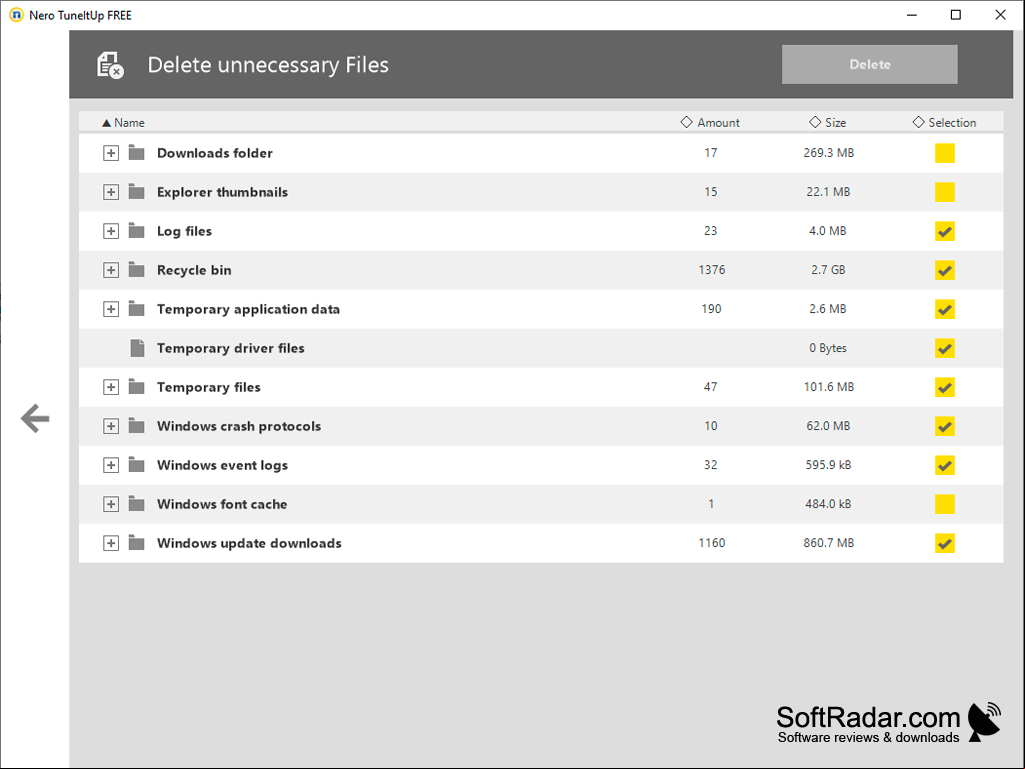Screen dimensions: 1025x769
Task: Select the Windows update downloads label
Action: point(249,543)
